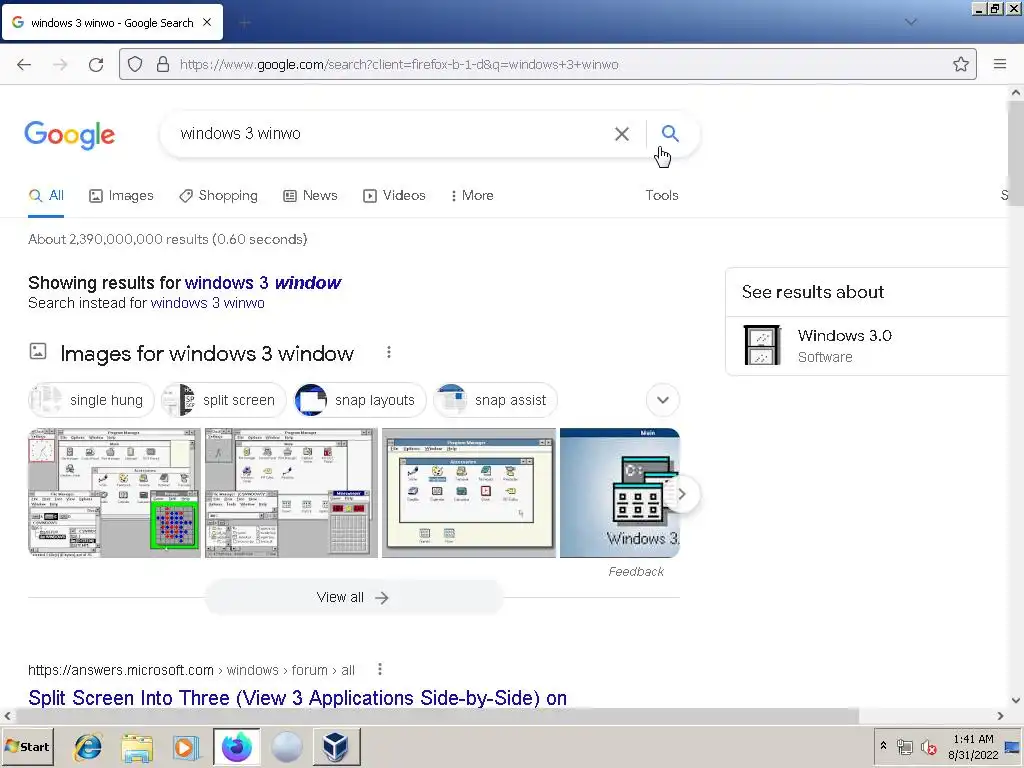
Task: Open the search Tools options
Action: (662, 195)
